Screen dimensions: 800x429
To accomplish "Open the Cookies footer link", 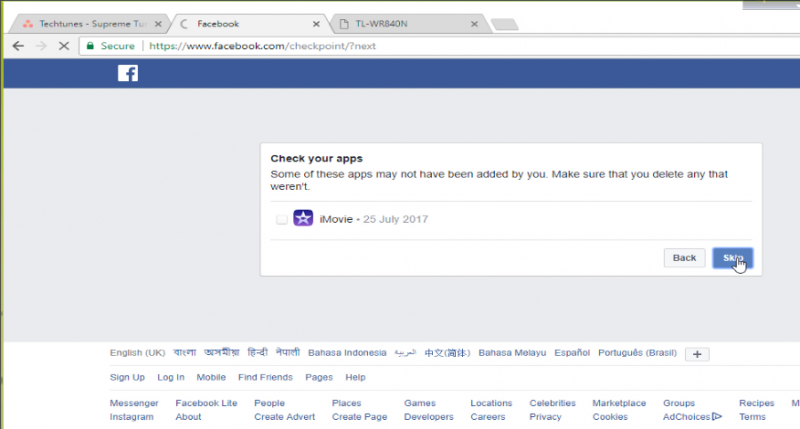I will click(610, 417).
